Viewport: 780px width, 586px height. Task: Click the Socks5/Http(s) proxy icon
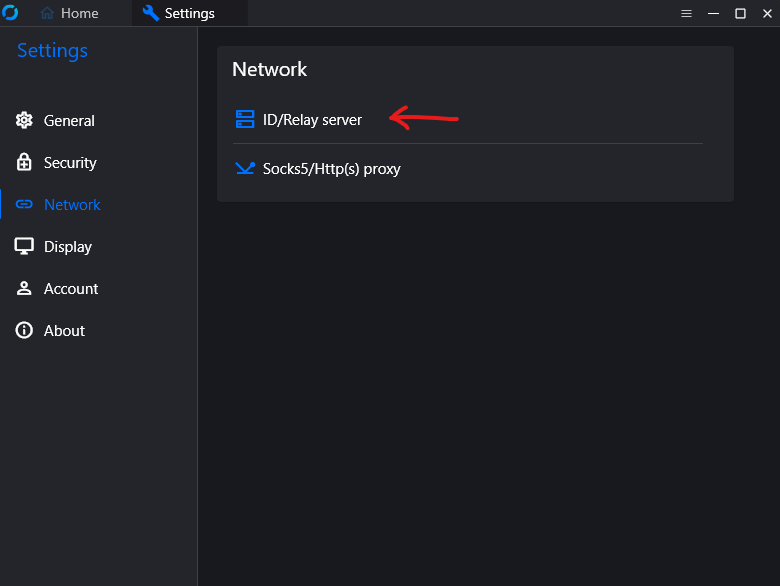[245, 168]
